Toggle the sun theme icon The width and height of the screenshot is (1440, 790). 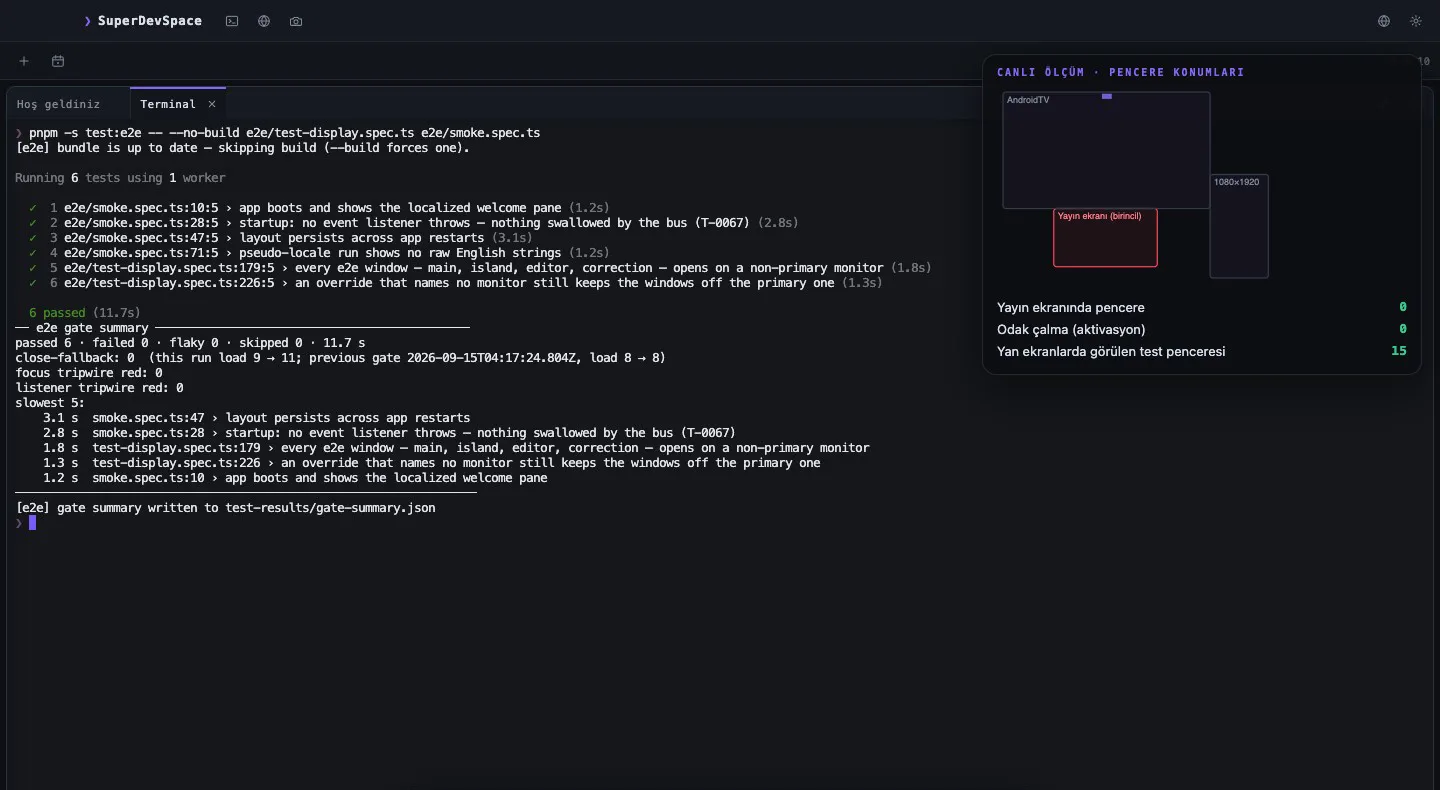[x=1416, y=21]
